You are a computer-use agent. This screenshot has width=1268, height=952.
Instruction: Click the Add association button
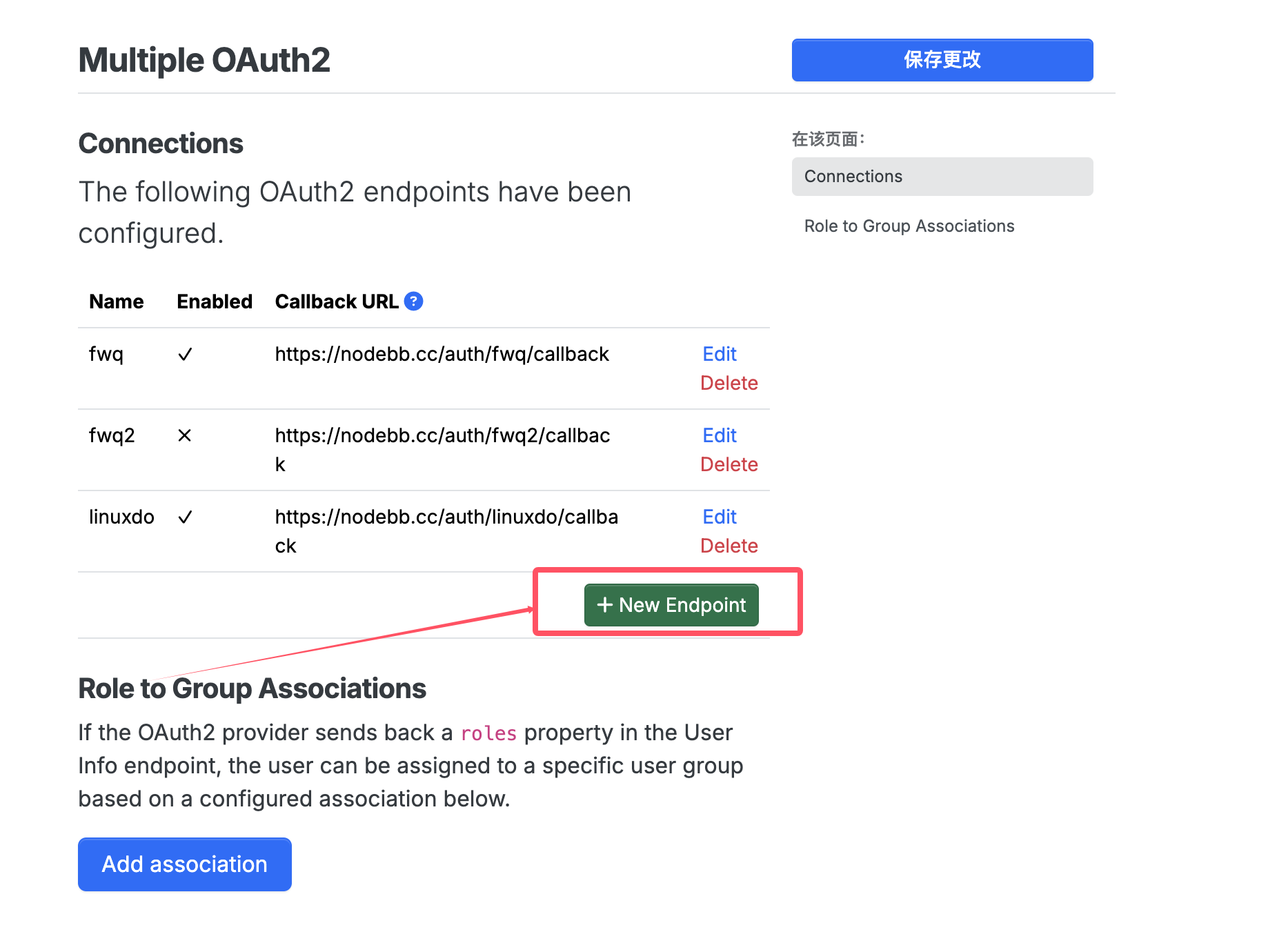pyautogui.click(x=185, y=864)
